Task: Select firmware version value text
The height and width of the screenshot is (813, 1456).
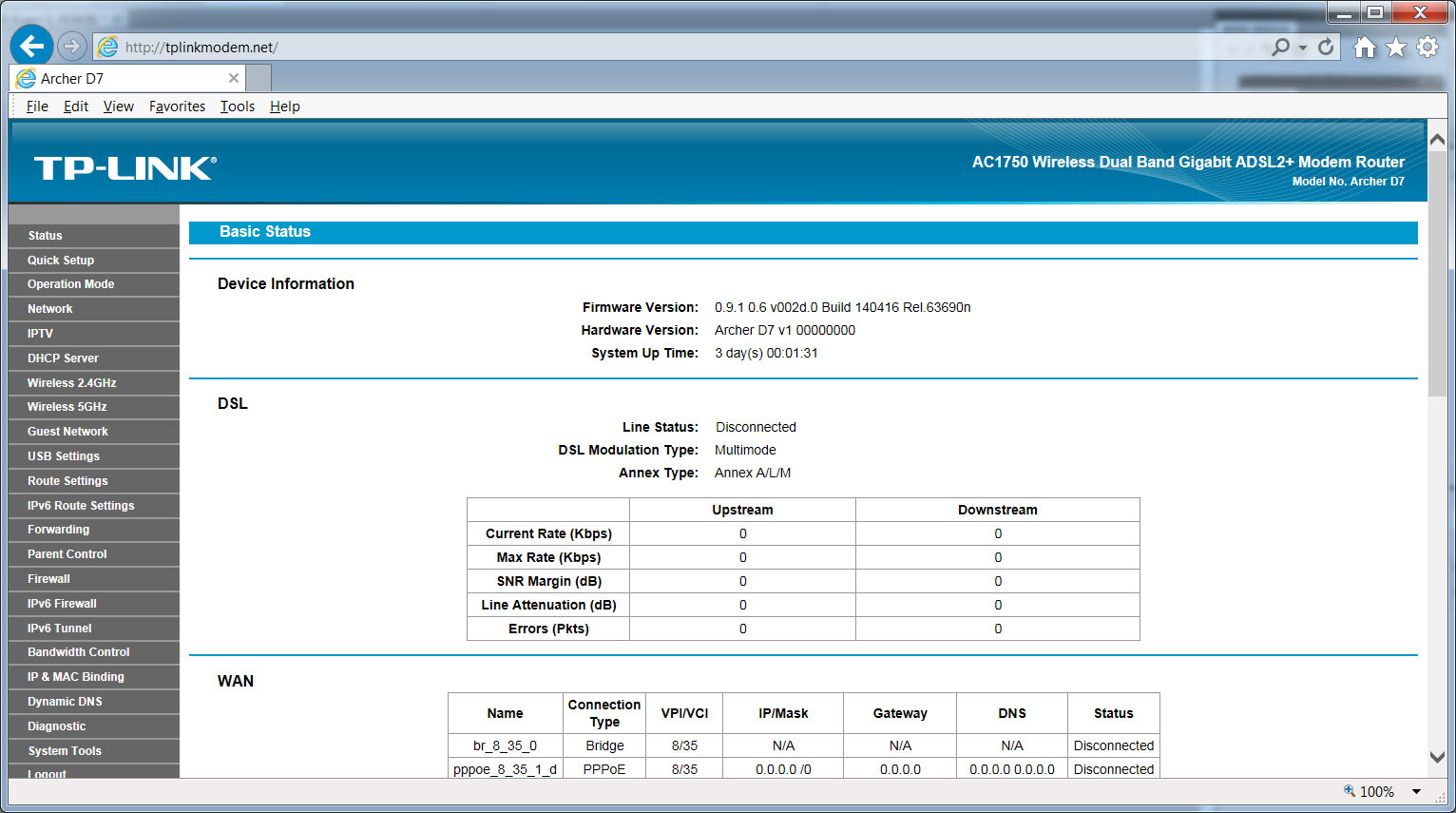Action: (x=842, y=307)
